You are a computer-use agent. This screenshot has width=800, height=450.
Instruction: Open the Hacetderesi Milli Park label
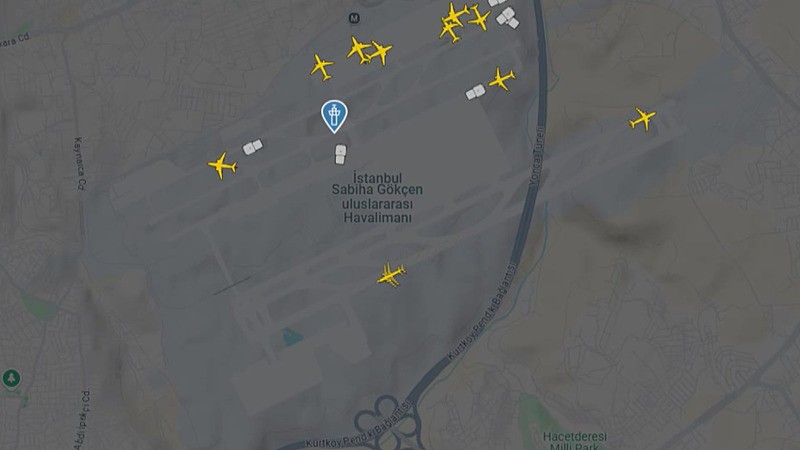pyautogui.click(x=575, y=441)
